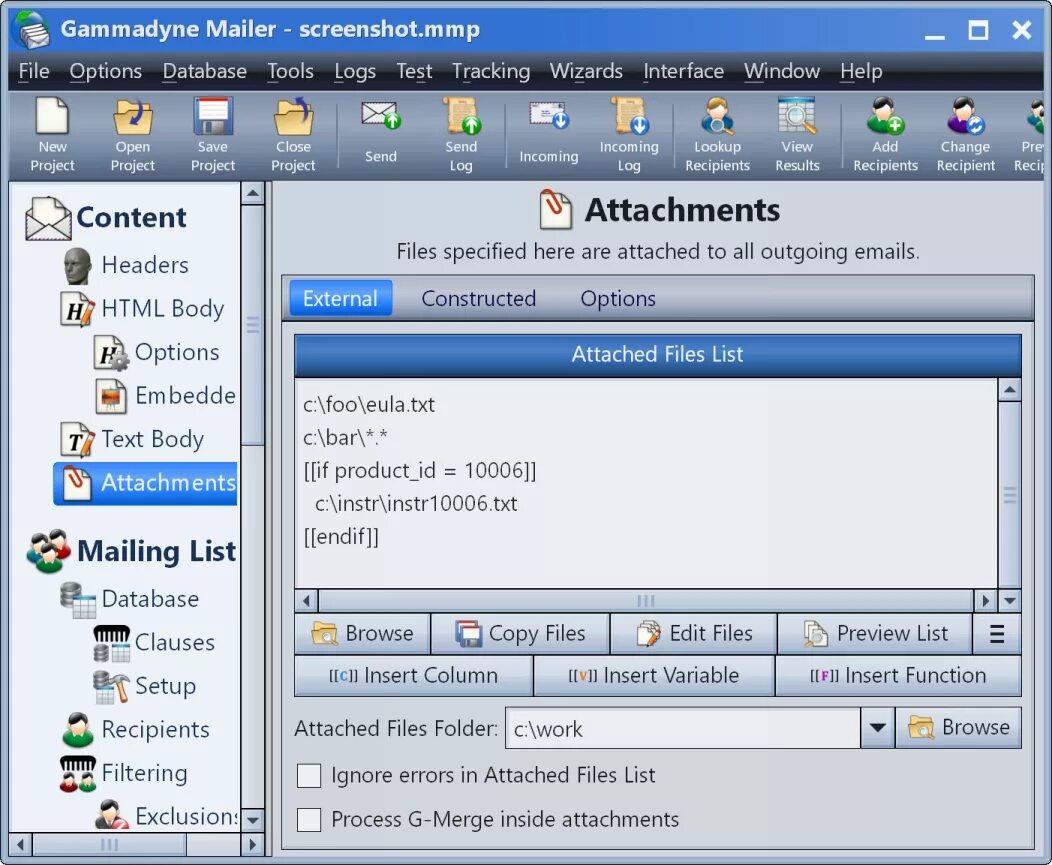Click the Incoming mail icon
This screenshot has width=1052, height=865.
click(548, 125)
